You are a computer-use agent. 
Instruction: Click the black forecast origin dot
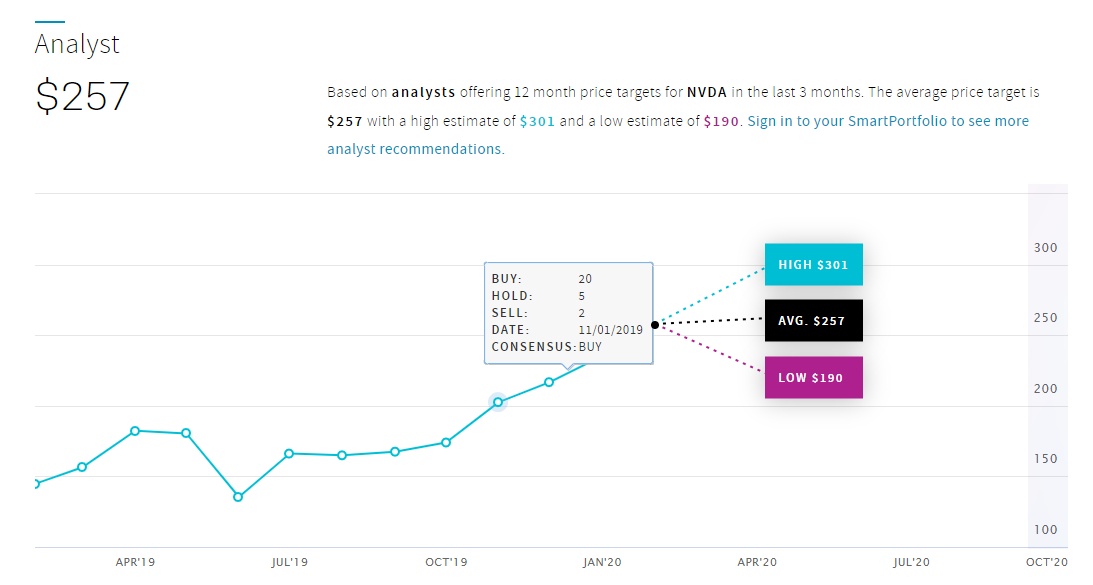[x=655, y=324]
